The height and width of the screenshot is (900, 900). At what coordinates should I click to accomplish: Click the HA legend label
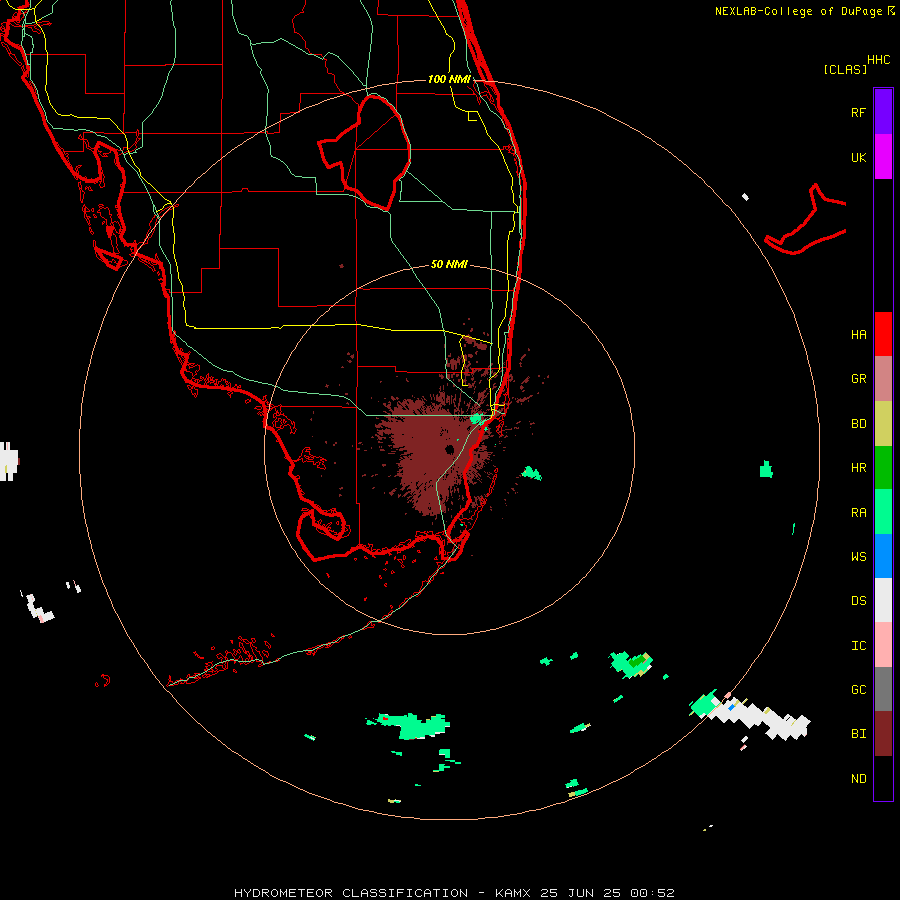pos(858,335)
